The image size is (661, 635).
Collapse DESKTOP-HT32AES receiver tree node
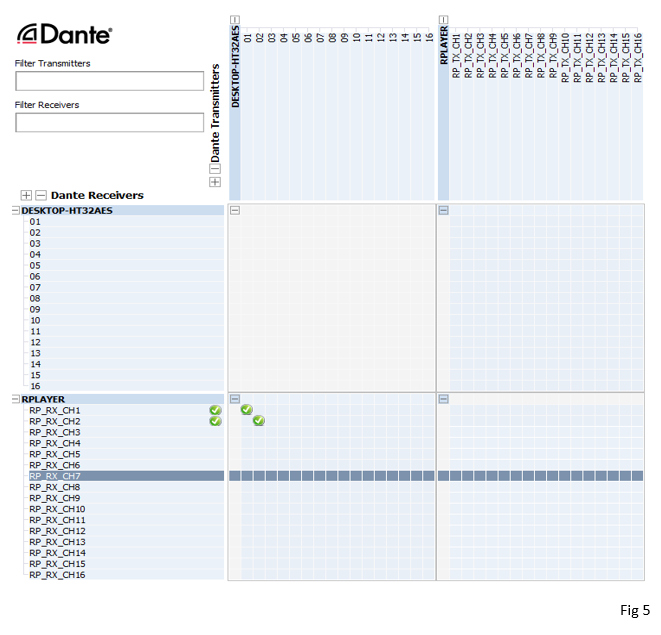15,211
